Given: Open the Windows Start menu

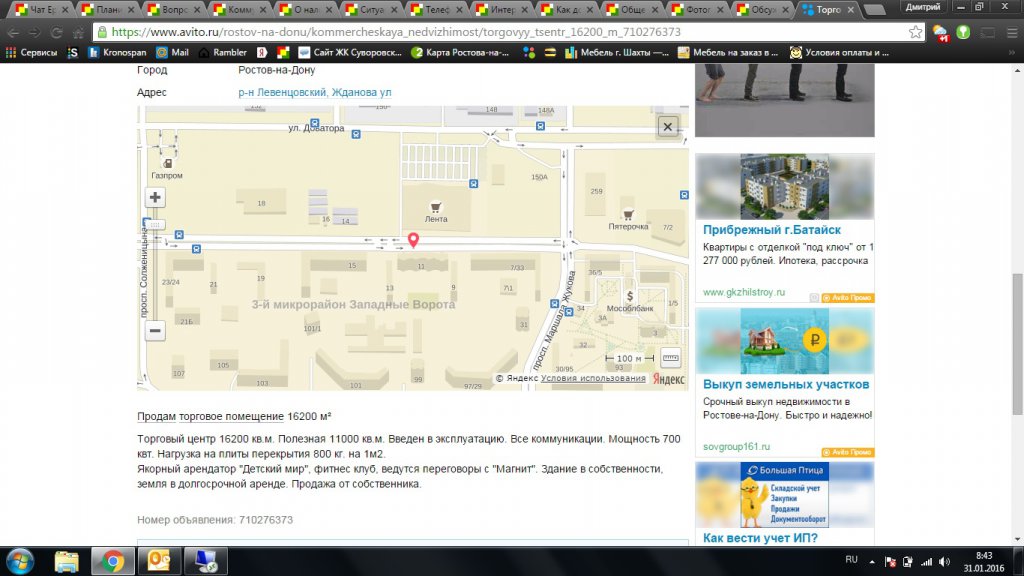Looking at the screenshot, I should [x=20, y=561].
